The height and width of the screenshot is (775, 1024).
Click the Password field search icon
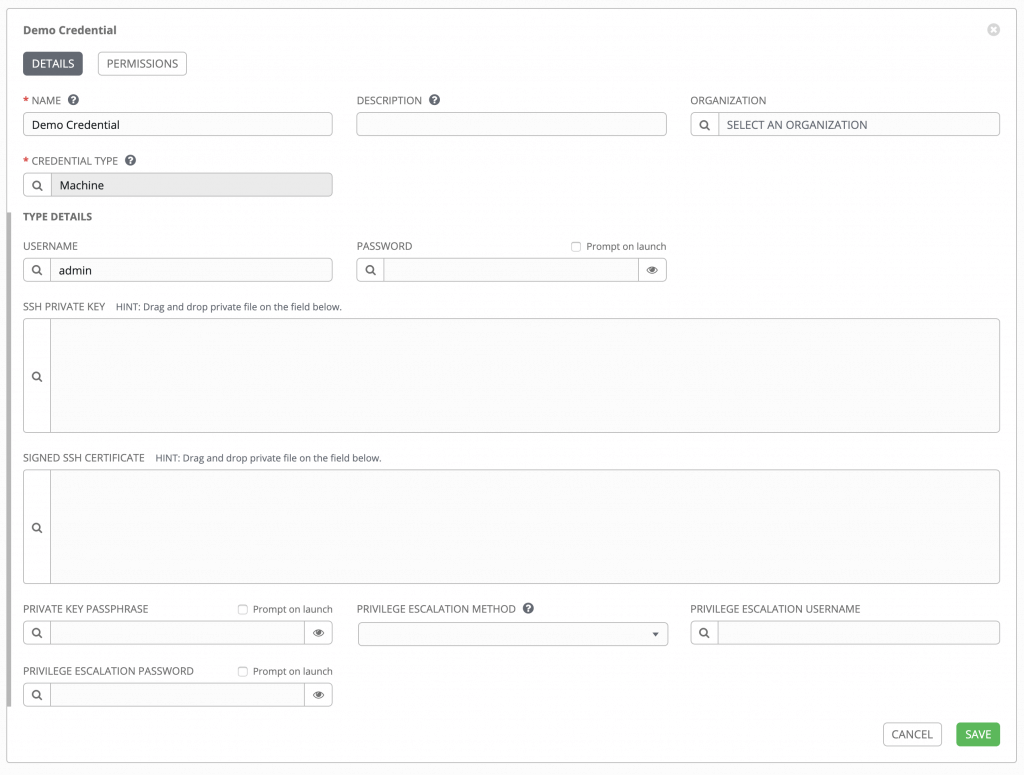coord(370,270)
